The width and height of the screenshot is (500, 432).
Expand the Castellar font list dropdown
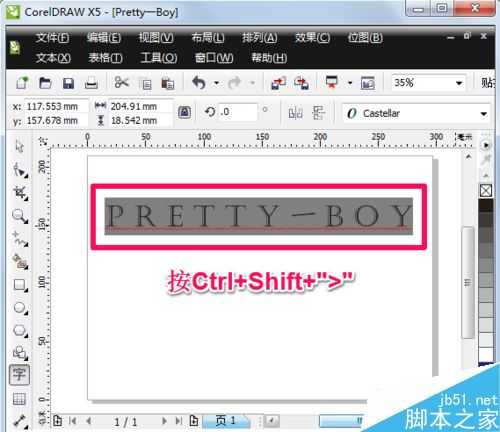pyautogui.click(x=484, y=114)
